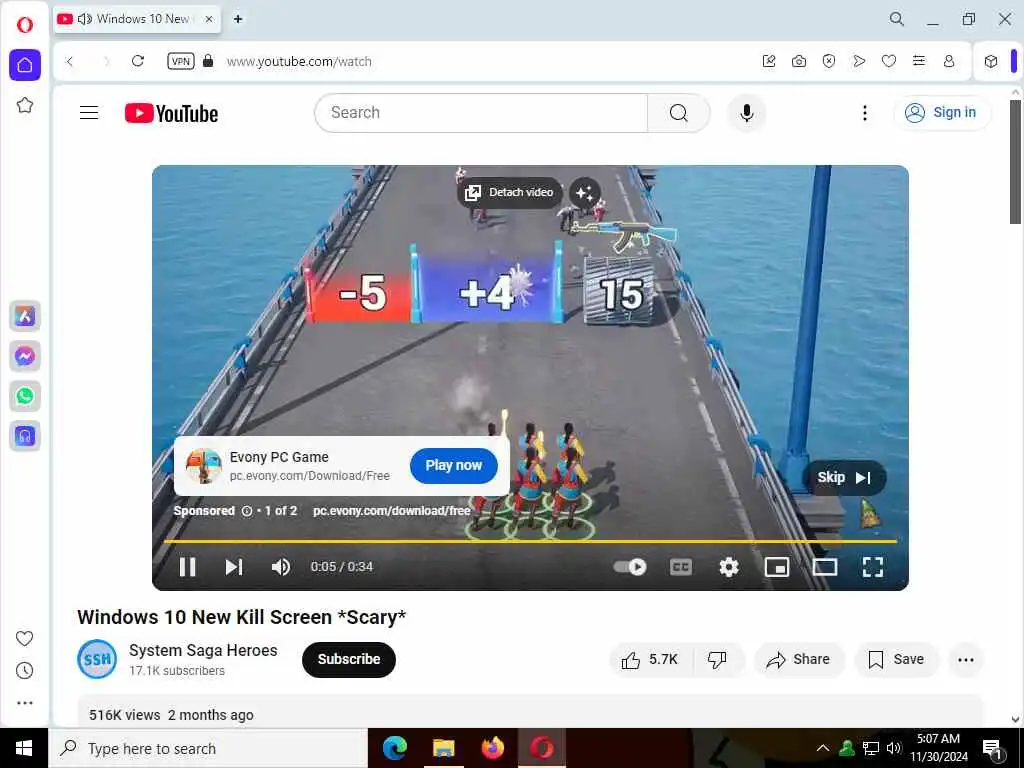Open the Sponsored info circle icon
This screenshot has height=768, width=1024.
click(247, 511)
